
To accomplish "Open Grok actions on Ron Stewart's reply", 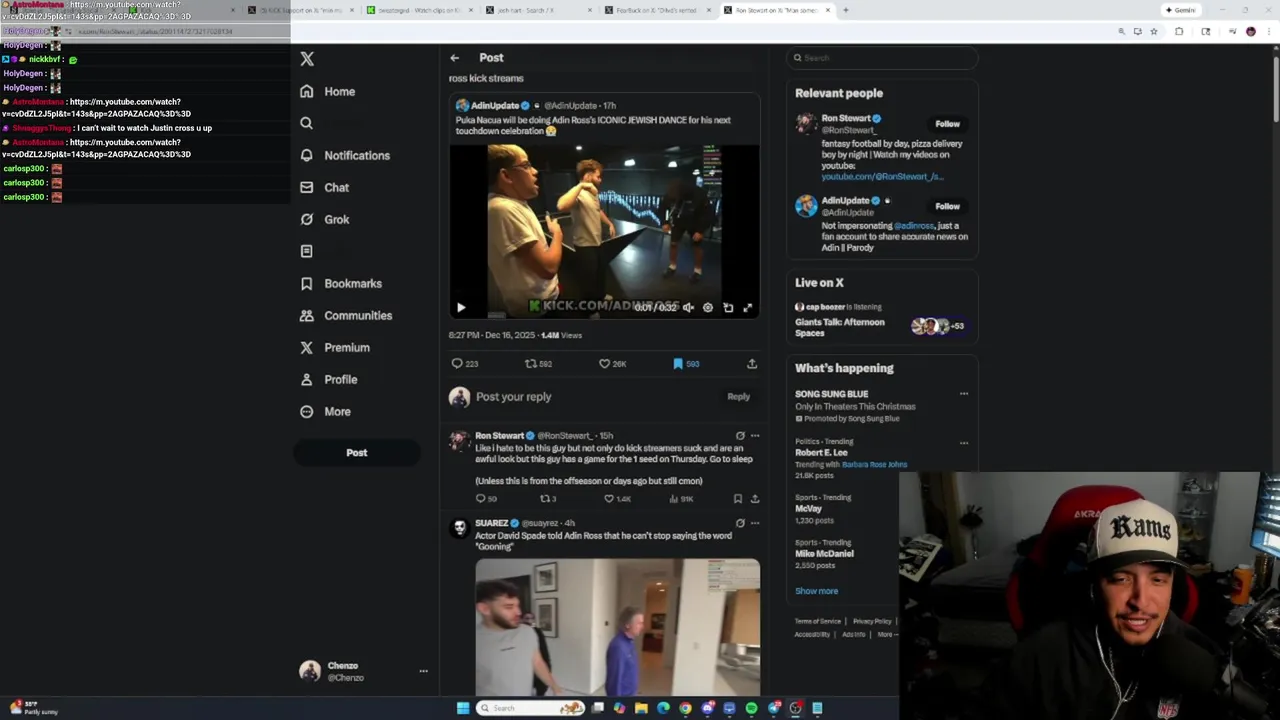I will [x=740, y=436].
